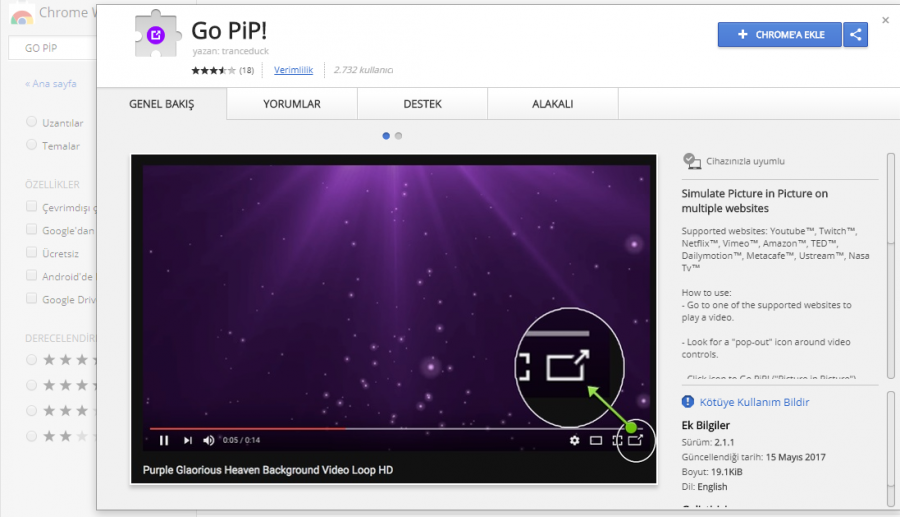The image size is (900, 517).
Task: Select the first slideshow dot
Action: pyautogui.click(x=386, y=136)
